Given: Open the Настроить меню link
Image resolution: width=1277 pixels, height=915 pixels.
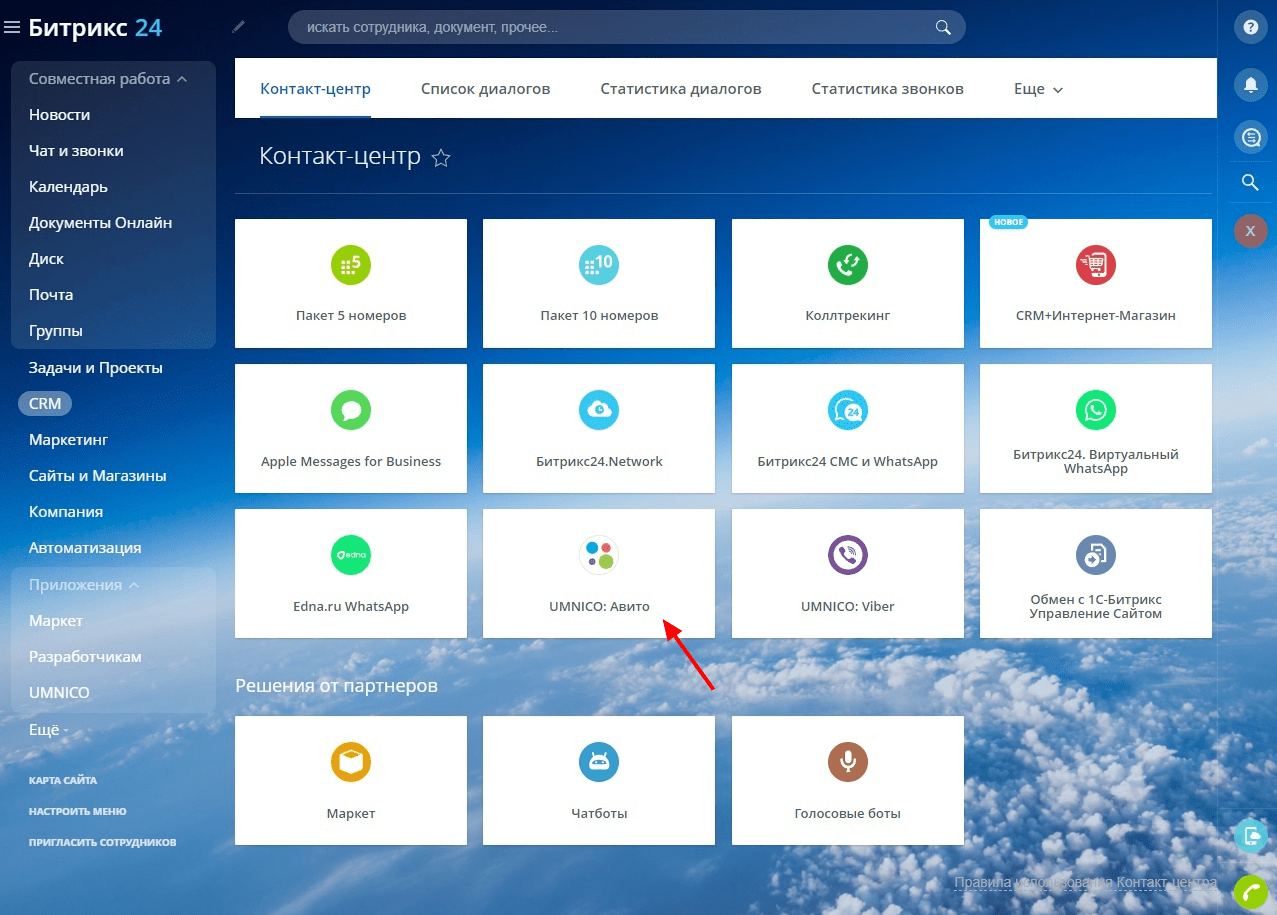Looking at the screenshot, I should [77, 811].
